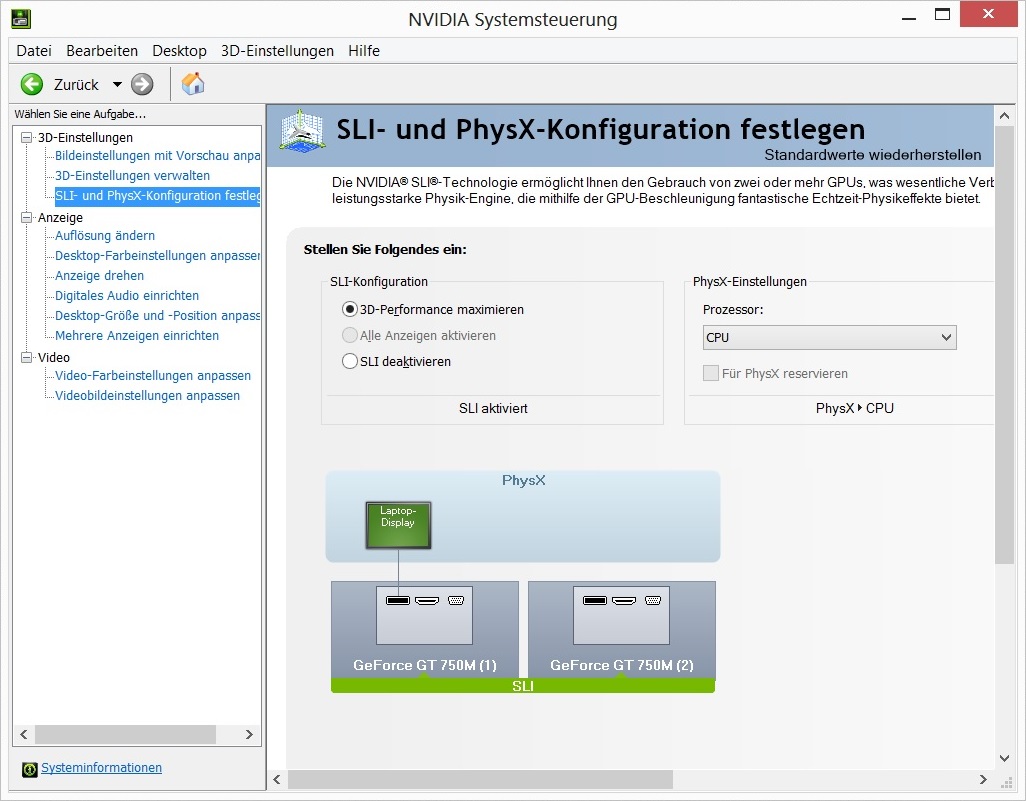Click main panel horizontal scrollbar thumb
1026x801 pixels.
tap(480, 779)
